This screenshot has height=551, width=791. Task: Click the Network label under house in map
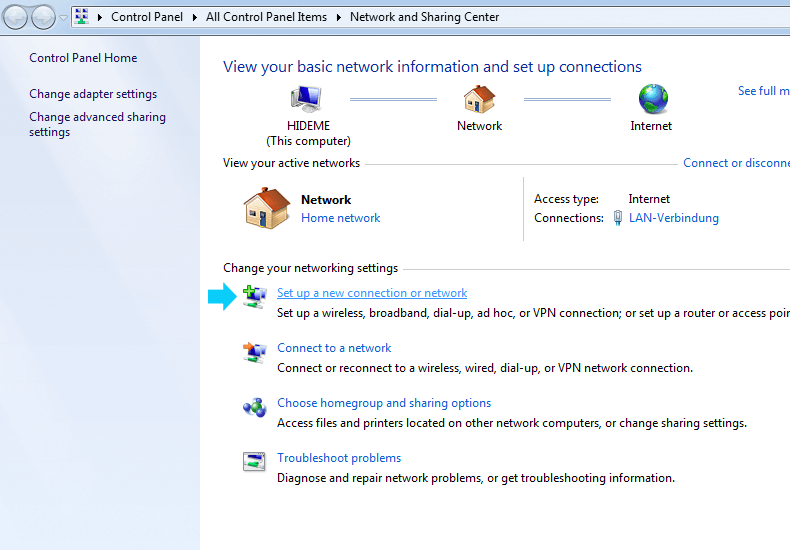479,126
